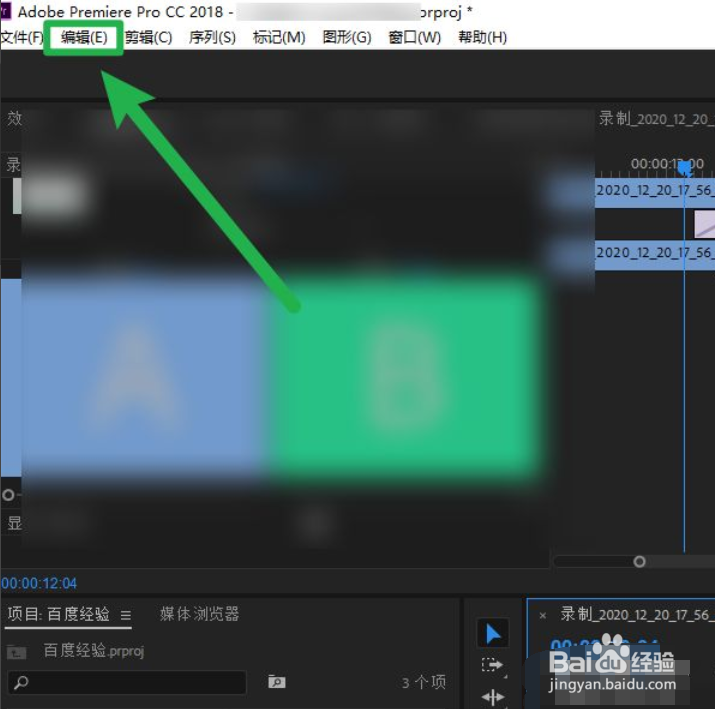Click the zoom scrollbar handle under the mini timeline
This screenshot has height=709, width=715.
[x=639, y=561]
